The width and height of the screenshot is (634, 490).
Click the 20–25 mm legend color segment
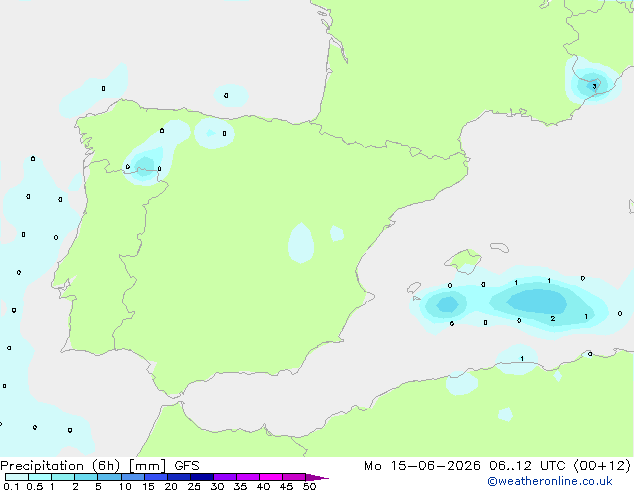pyautogui.click(x=179, y=477)
